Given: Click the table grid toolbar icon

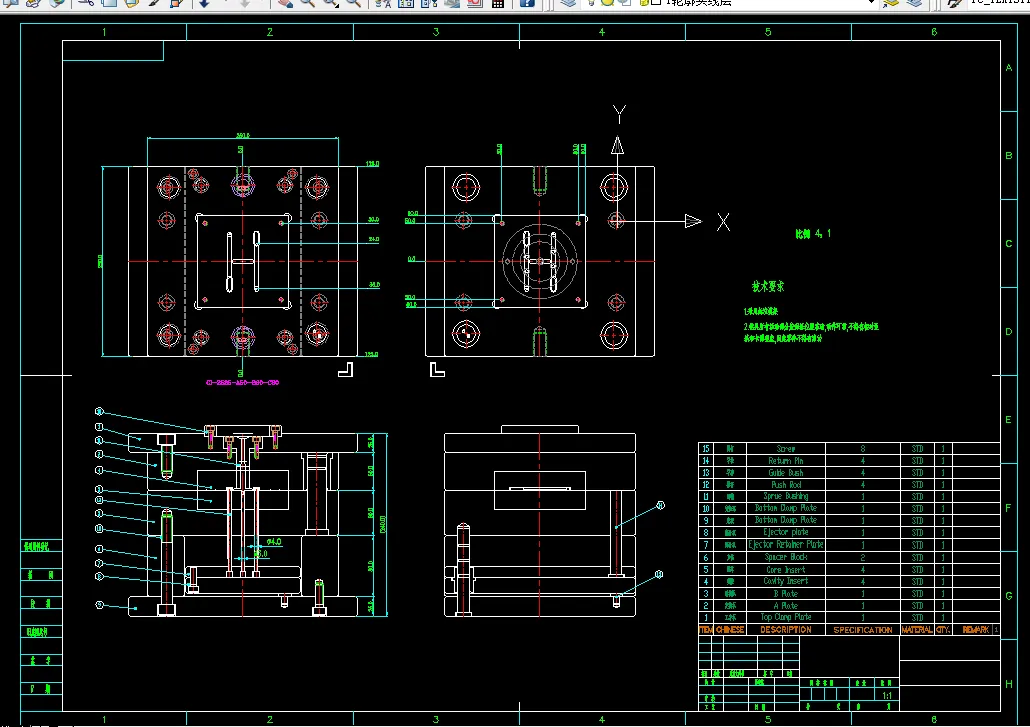Looking at the screenshot, I should coord(498,3).
